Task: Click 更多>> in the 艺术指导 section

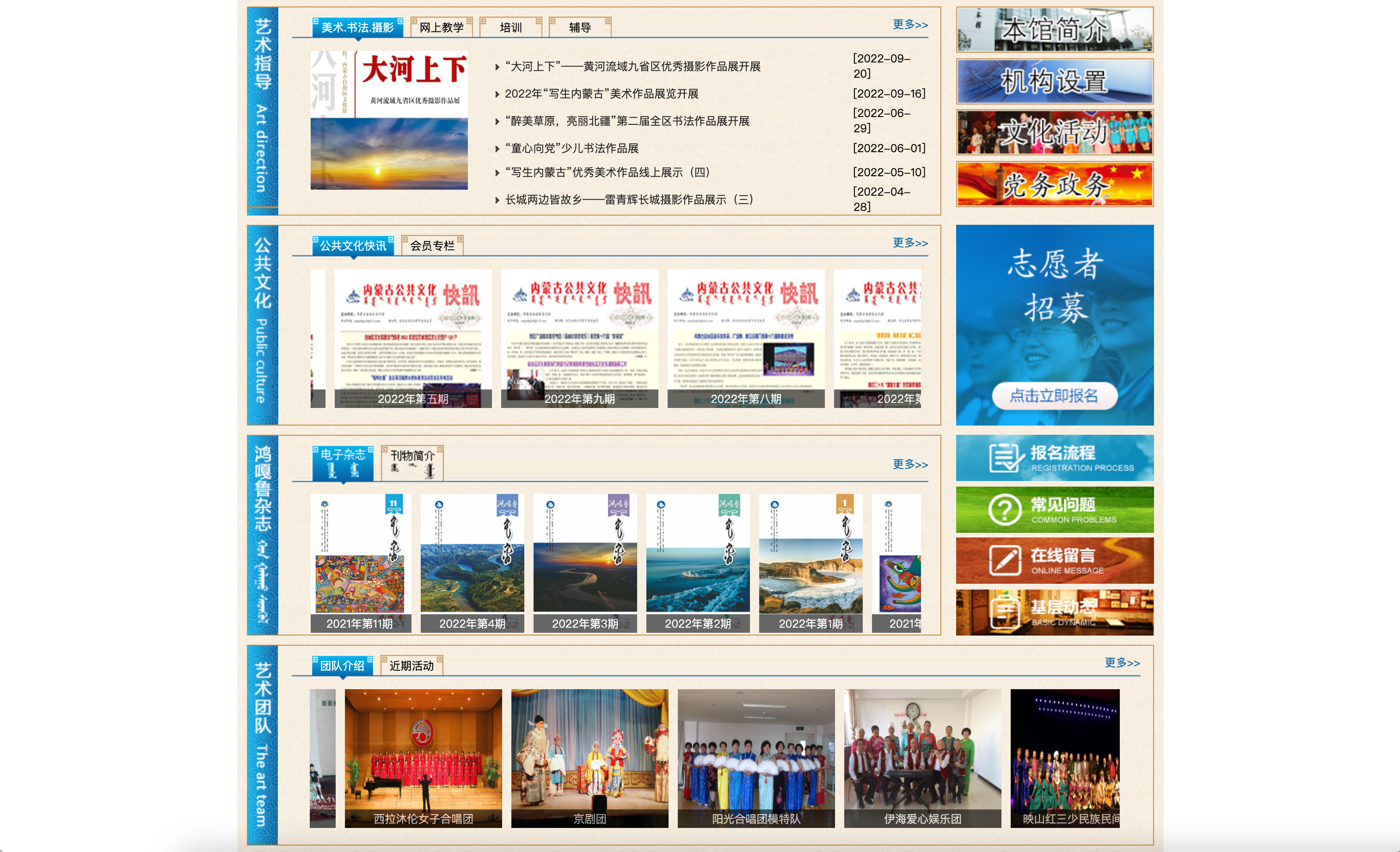Action: [909, 25]
